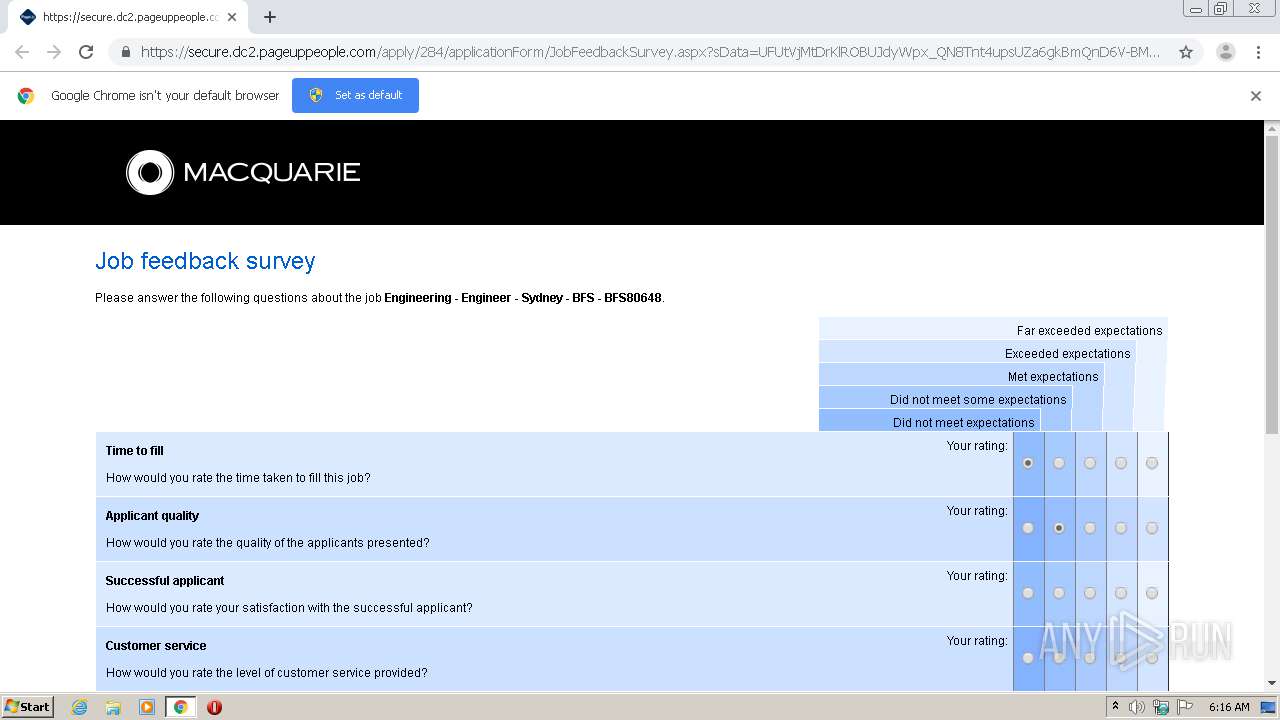Open the volume speaker tray icon

(x=1137, y=707)
